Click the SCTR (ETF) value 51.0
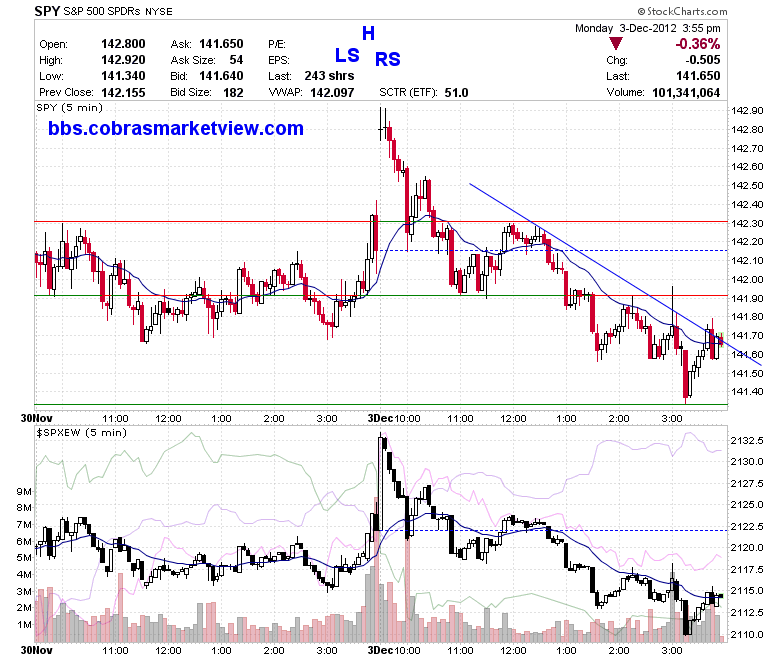 pyautogui.click(x=457, y=93)
